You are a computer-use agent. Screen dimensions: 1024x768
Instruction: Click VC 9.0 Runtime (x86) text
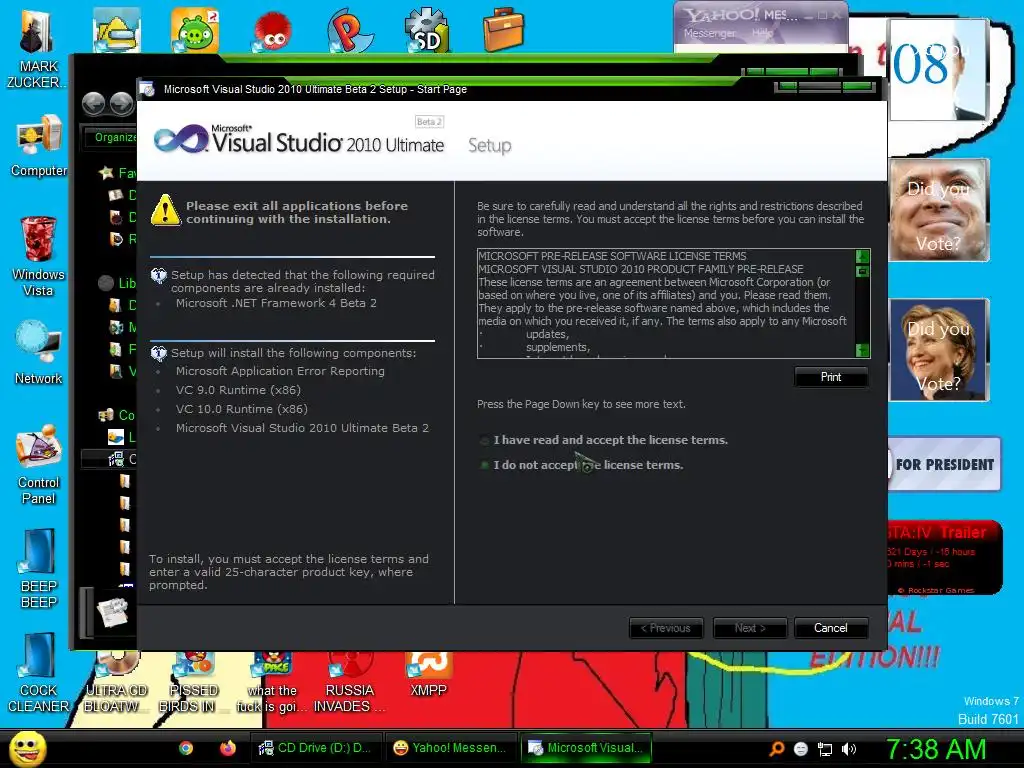tap(238, 390)
